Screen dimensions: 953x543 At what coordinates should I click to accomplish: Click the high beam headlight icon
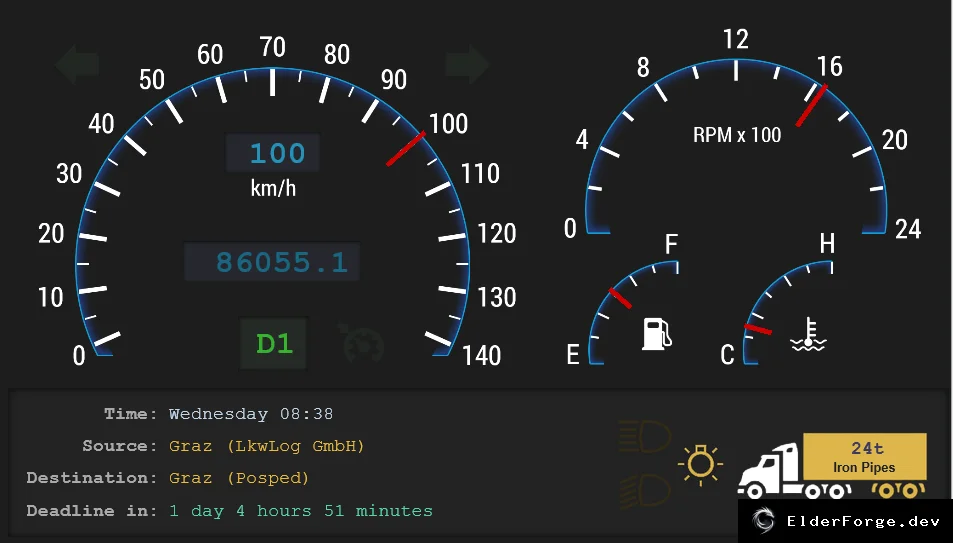coord(644,436)
